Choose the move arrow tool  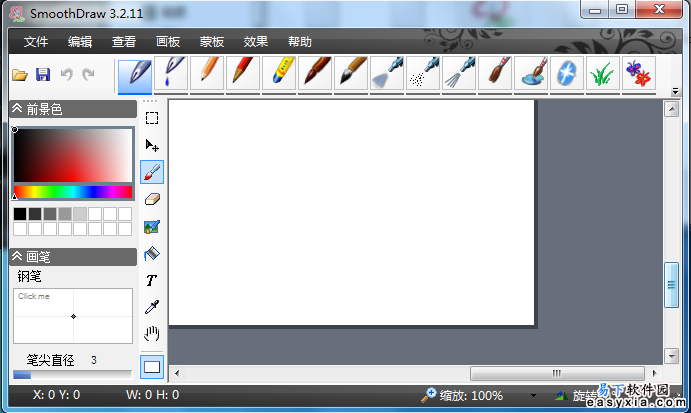click(152, 145)
